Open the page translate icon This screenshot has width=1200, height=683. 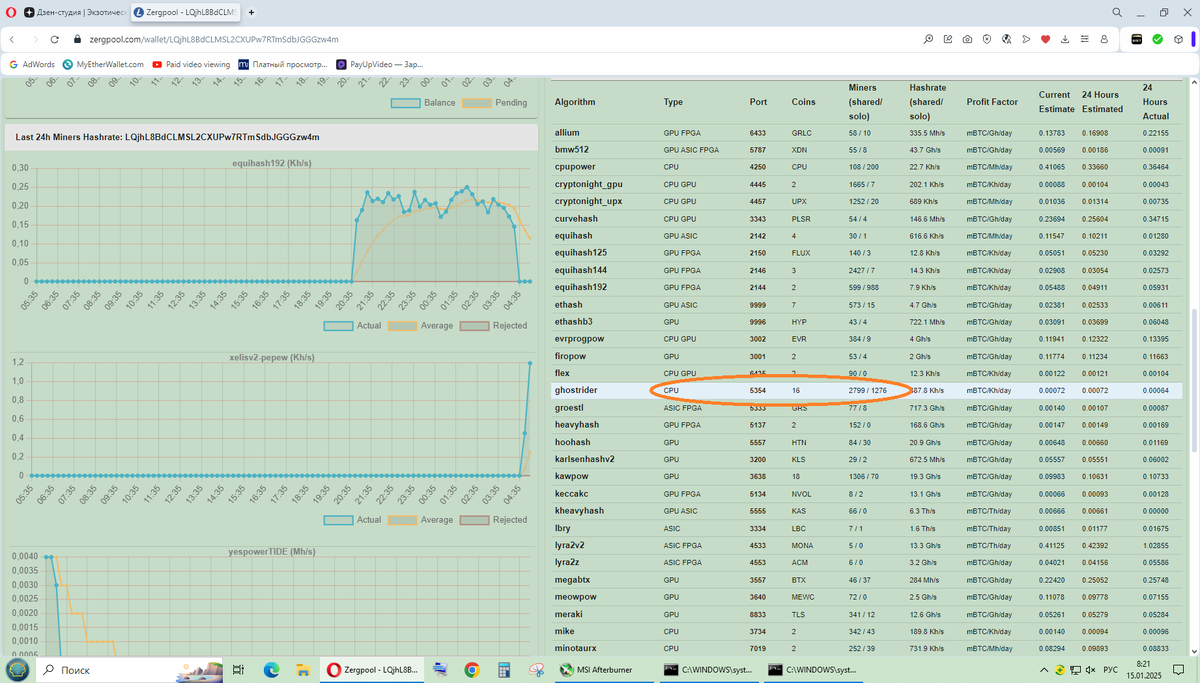[x=1006, y=39]
